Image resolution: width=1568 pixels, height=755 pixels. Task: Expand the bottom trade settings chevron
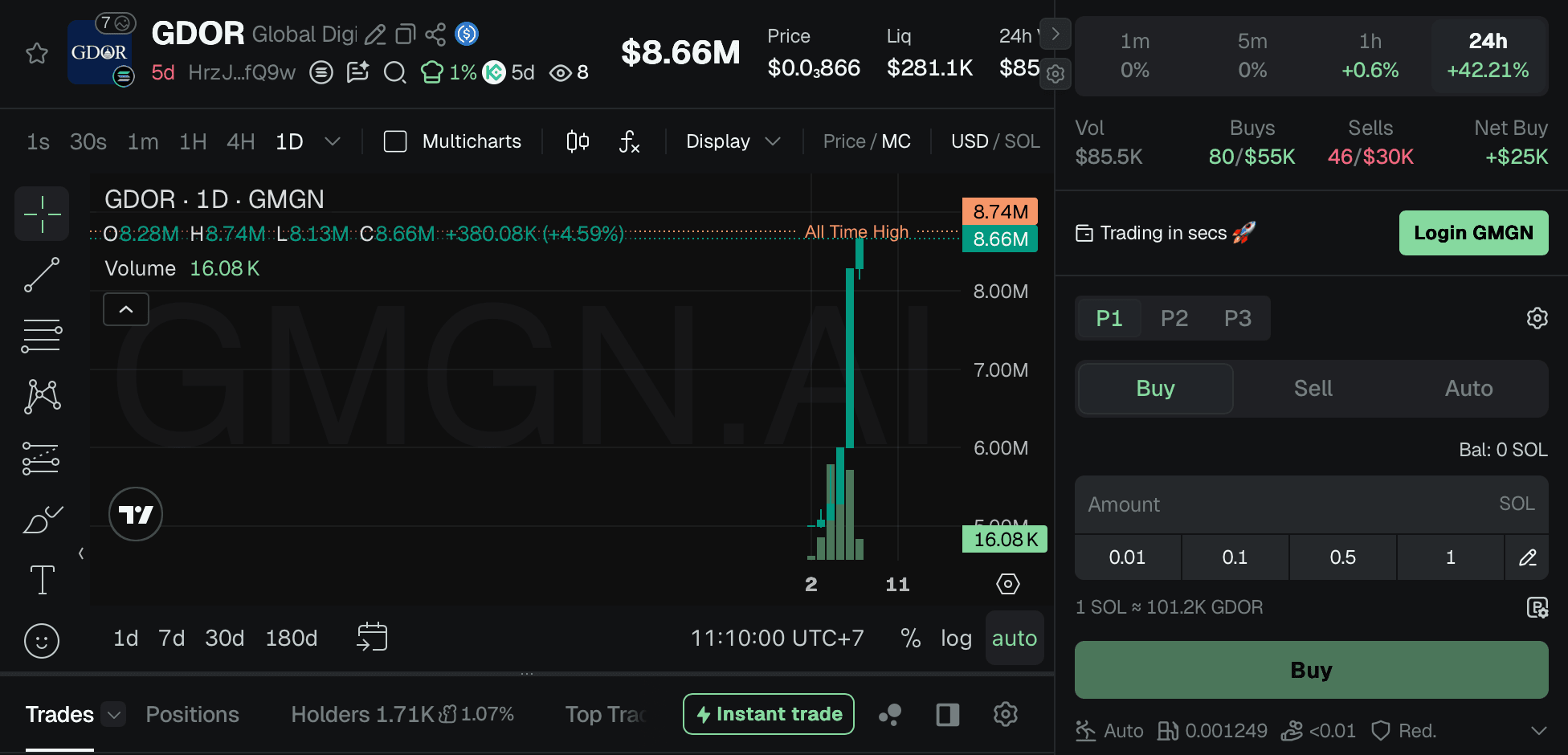point(1538,731)
